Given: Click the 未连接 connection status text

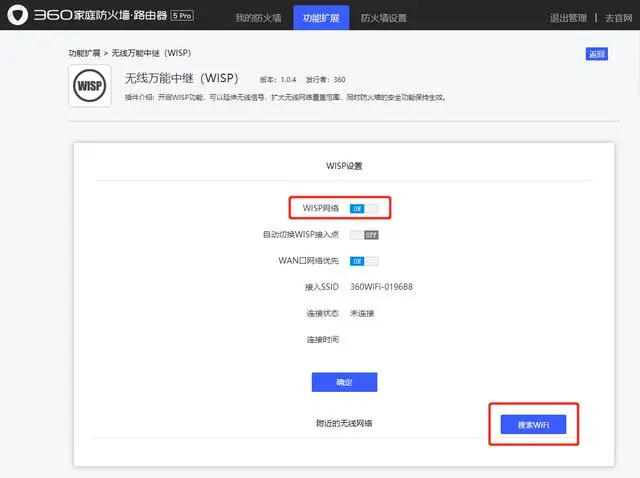Looking at the screenshot, I should pos(362,313).
